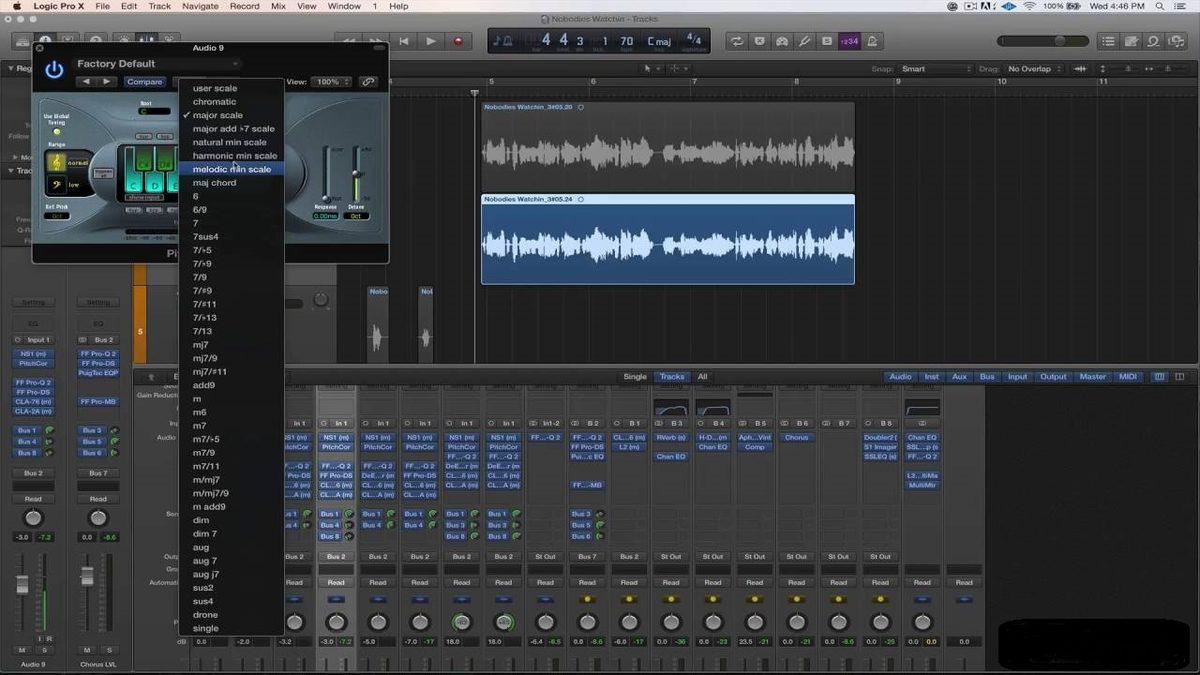Screen dimensions: 1200x675
Task: Solo the Chorus LVL channel strip
Action: pos(109,650)
